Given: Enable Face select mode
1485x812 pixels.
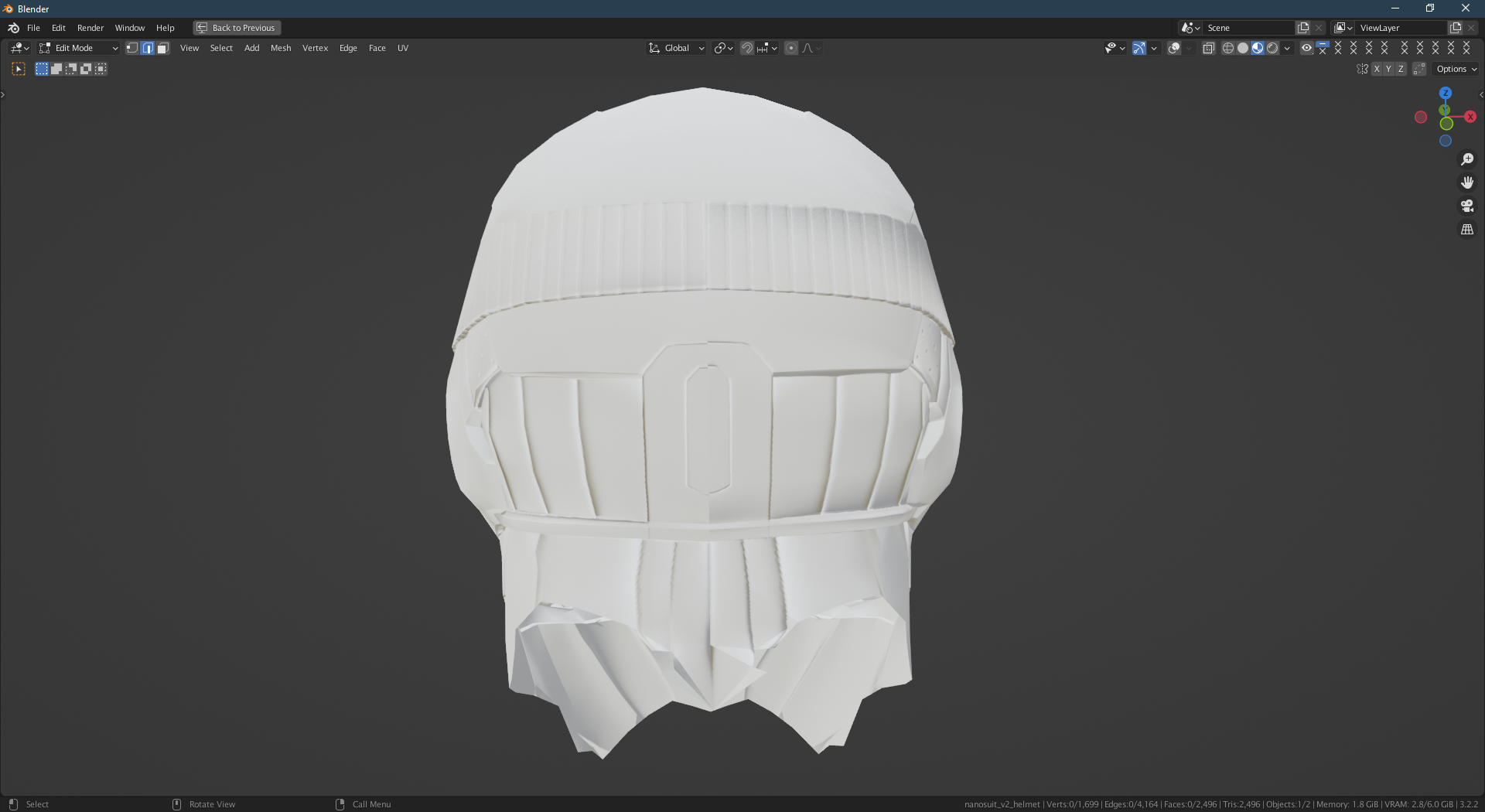Looking at the screenshot, I should click(x=162, y=48).
